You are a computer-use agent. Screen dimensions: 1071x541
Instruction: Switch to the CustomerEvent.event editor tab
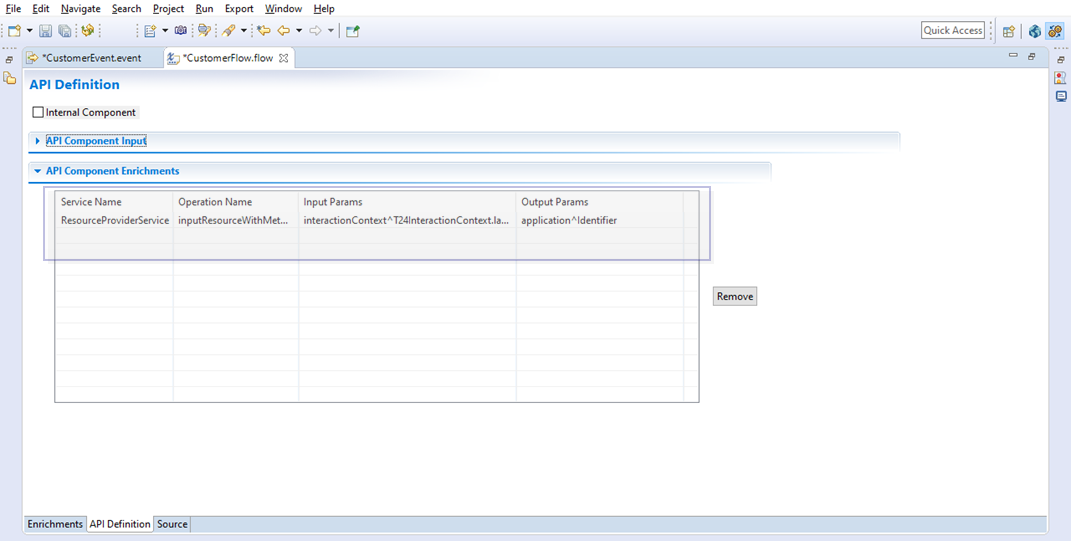tap(90, 58)
